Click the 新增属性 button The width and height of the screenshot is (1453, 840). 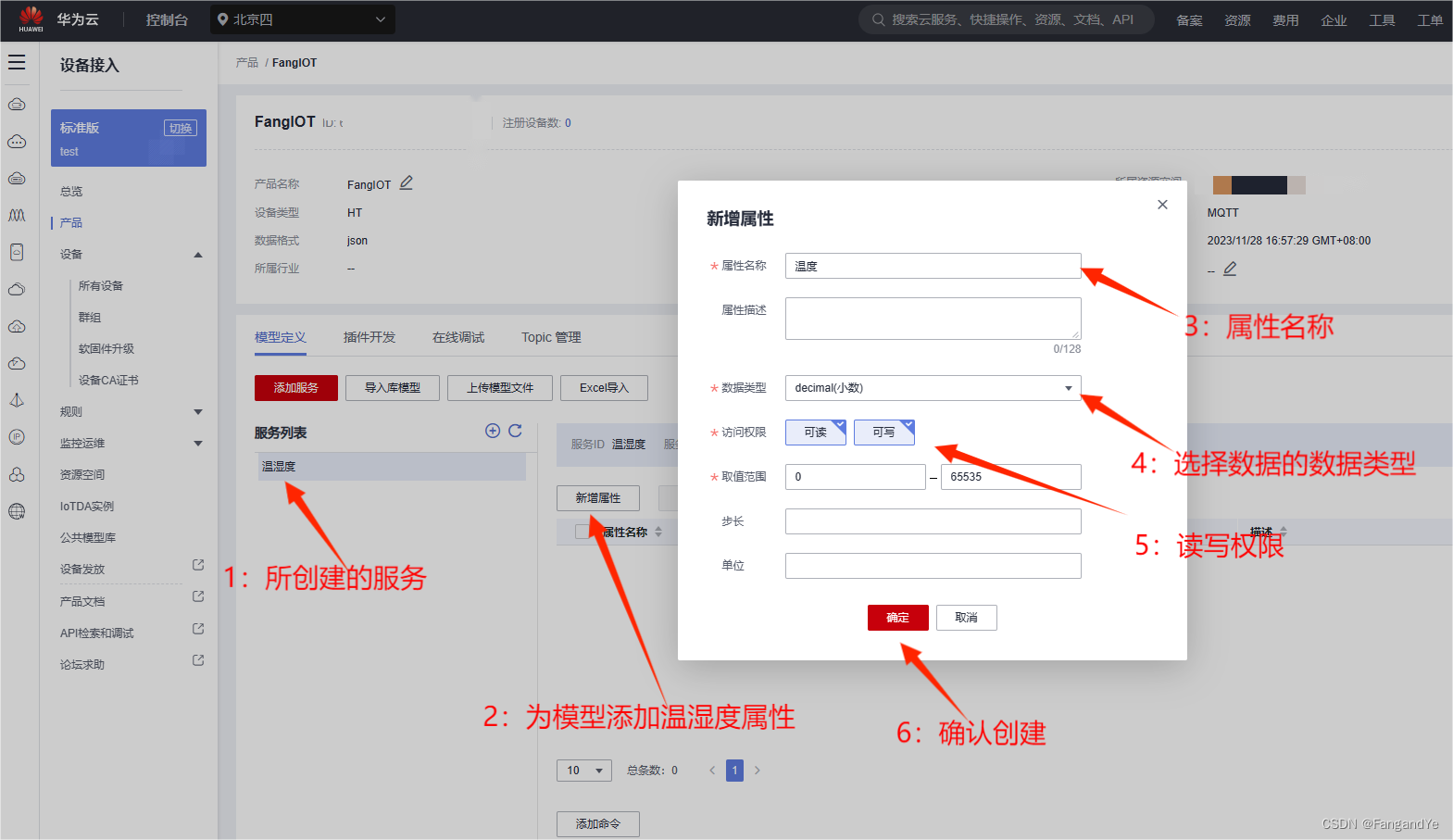pyautogui.click(x=598, y=498)
